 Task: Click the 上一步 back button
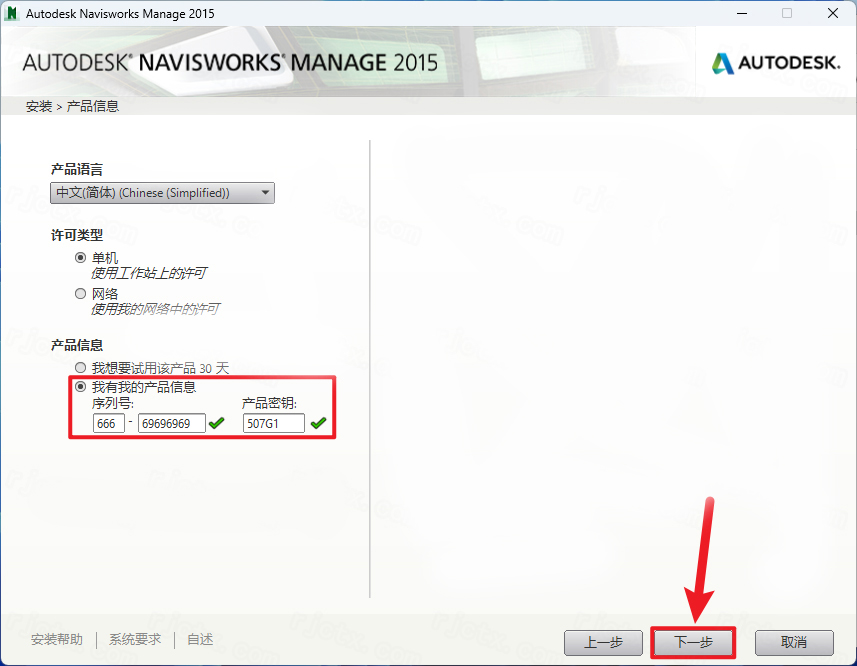(x=603, y=643)
